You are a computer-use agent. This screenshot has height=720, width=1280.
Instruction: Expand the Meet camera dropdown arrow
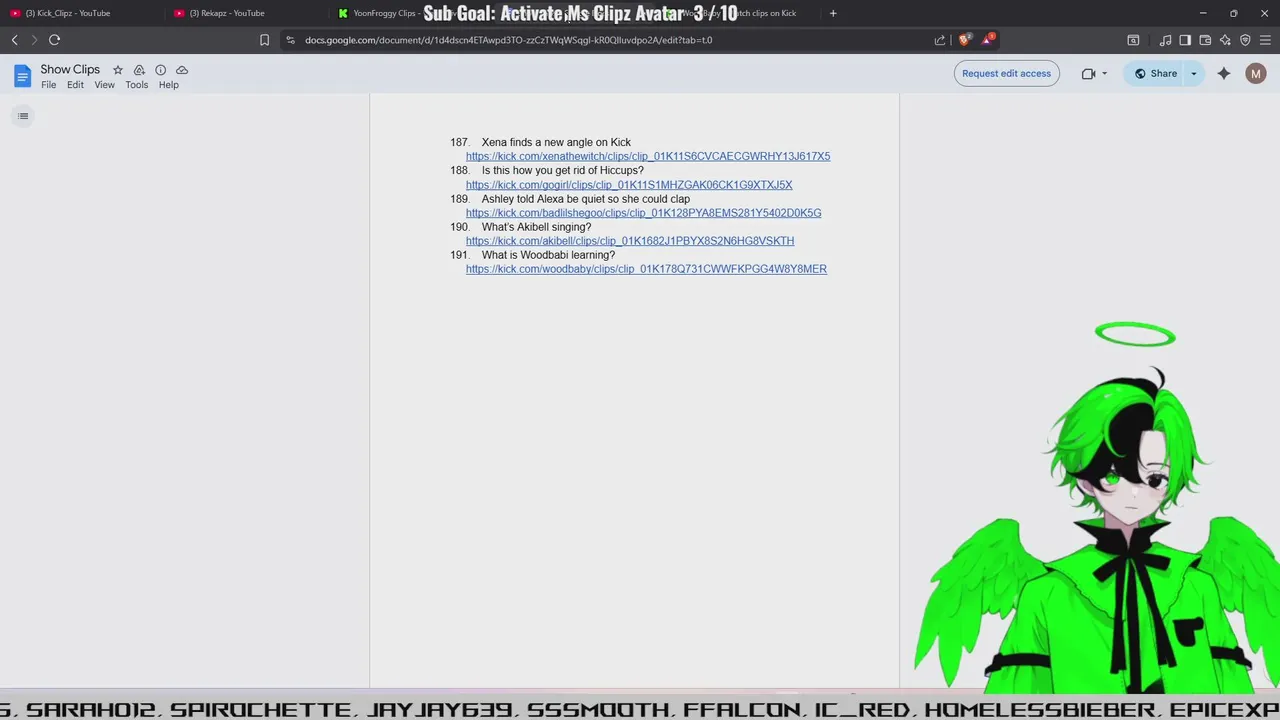point(1104,73)
